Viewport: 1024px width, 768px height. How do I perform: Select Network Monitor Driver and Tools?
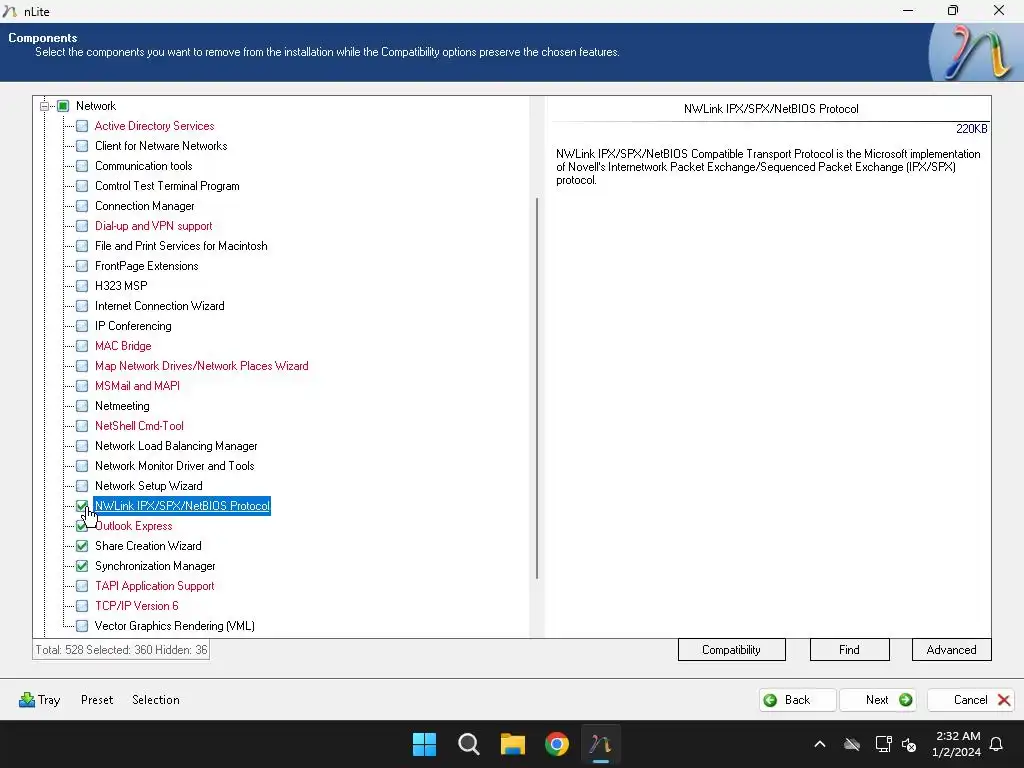coord(174,466)
